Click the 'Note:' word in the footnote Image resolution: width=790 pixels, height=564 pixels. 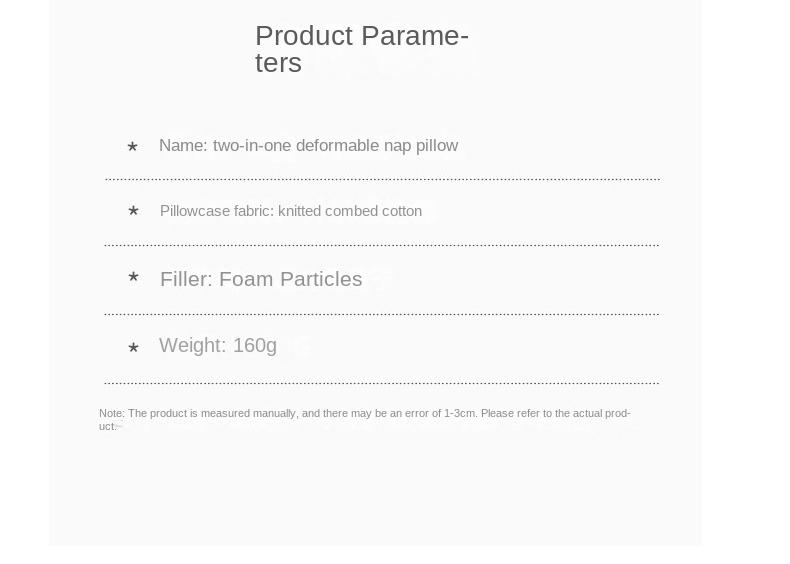[x=112, y=413]
